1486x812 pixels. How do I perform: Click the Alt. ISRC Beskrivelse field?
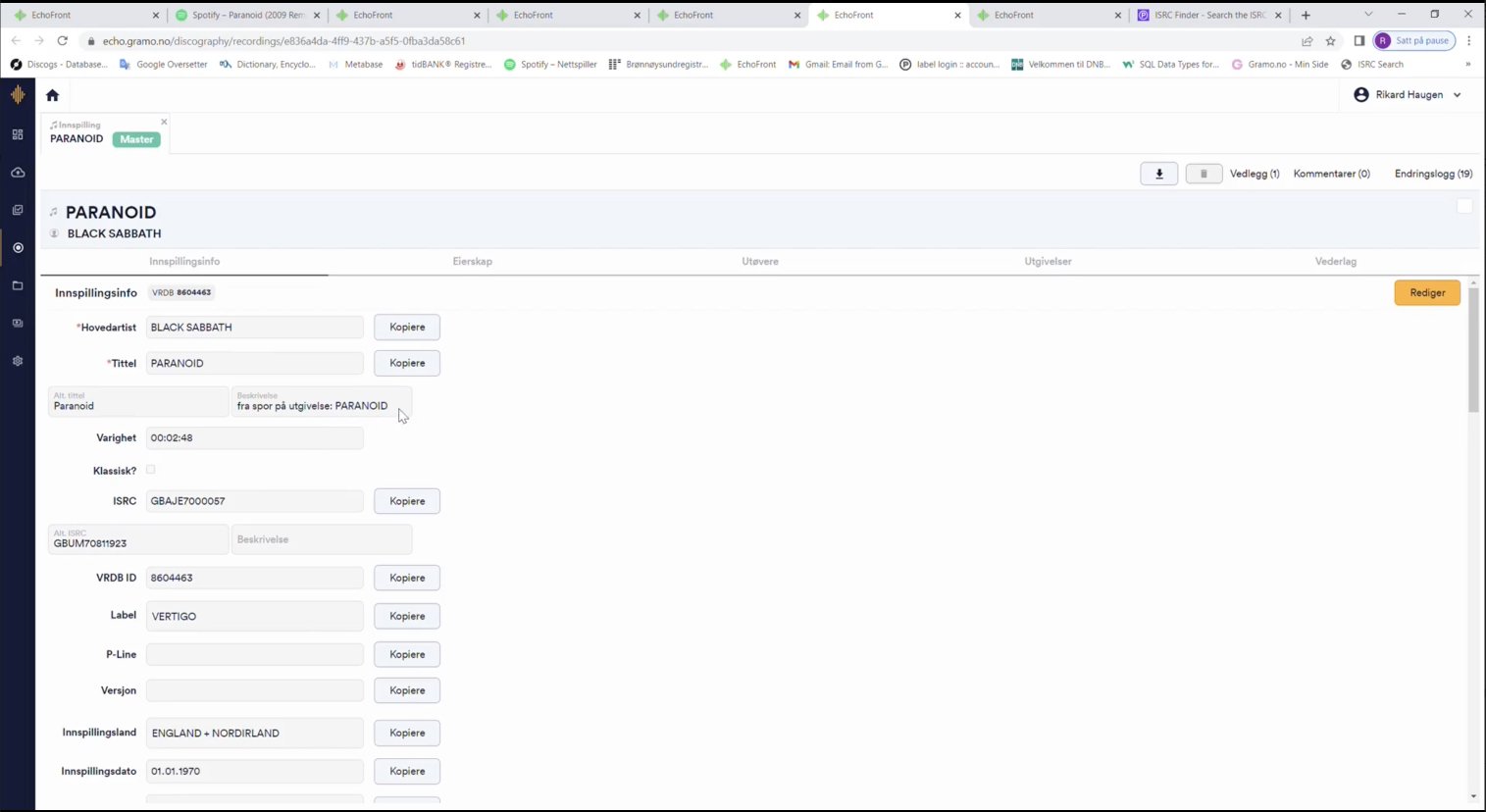(x=322, y=539)
